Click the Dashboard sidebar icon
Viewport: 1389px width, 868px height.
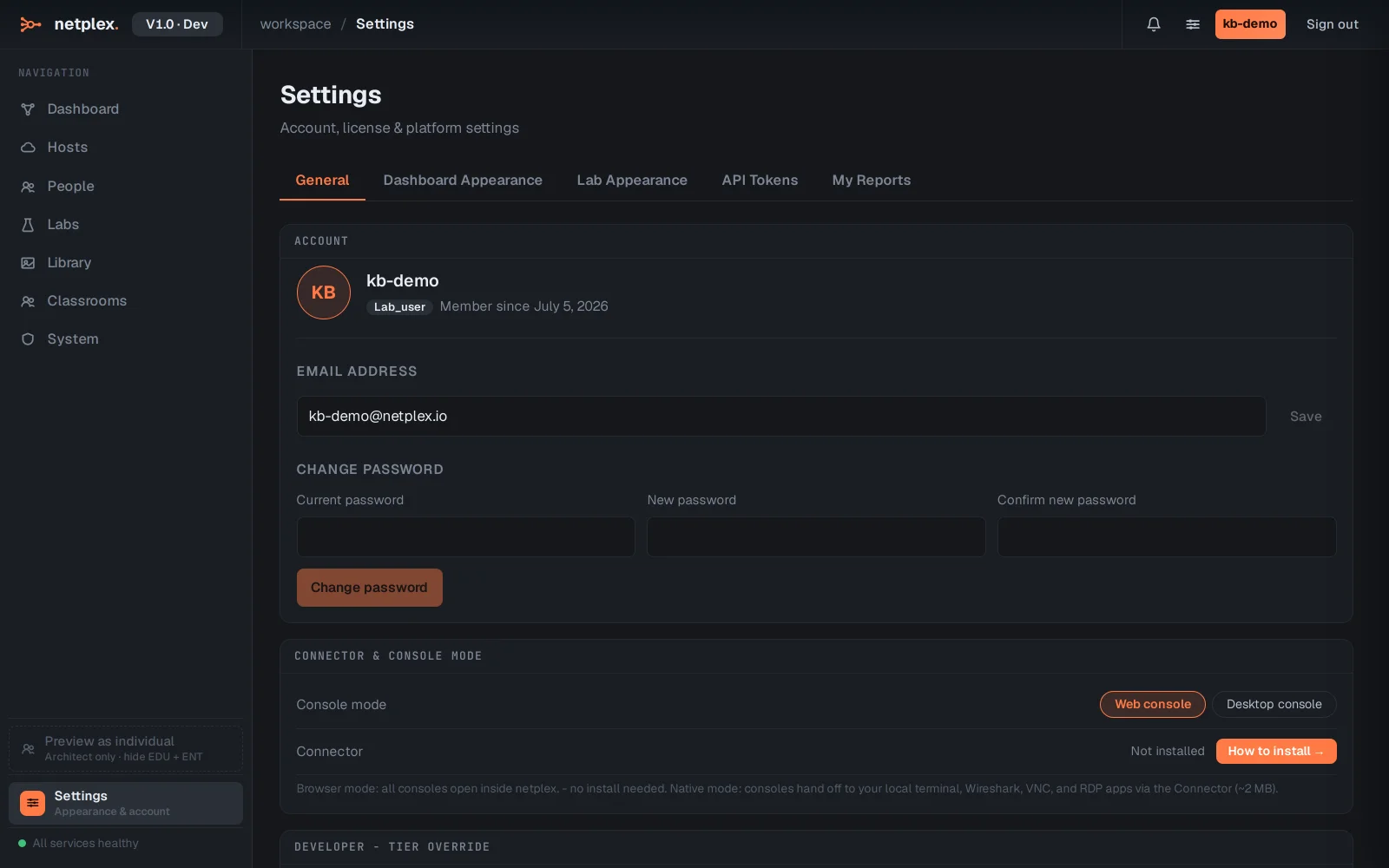click(28, 109)
